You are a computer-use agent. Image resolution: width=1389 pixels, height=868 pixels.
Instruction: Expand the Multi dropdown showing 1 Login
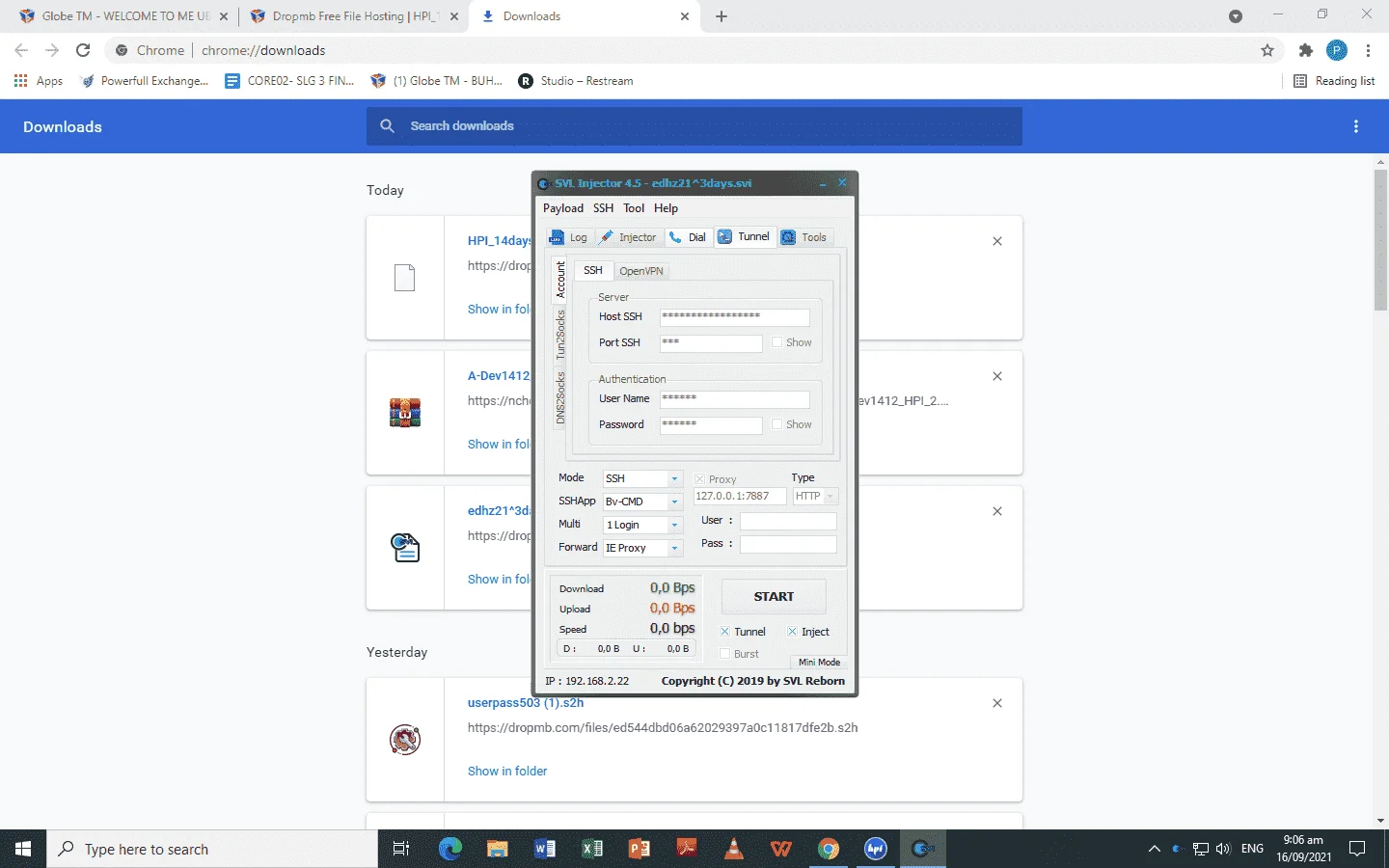674,525
